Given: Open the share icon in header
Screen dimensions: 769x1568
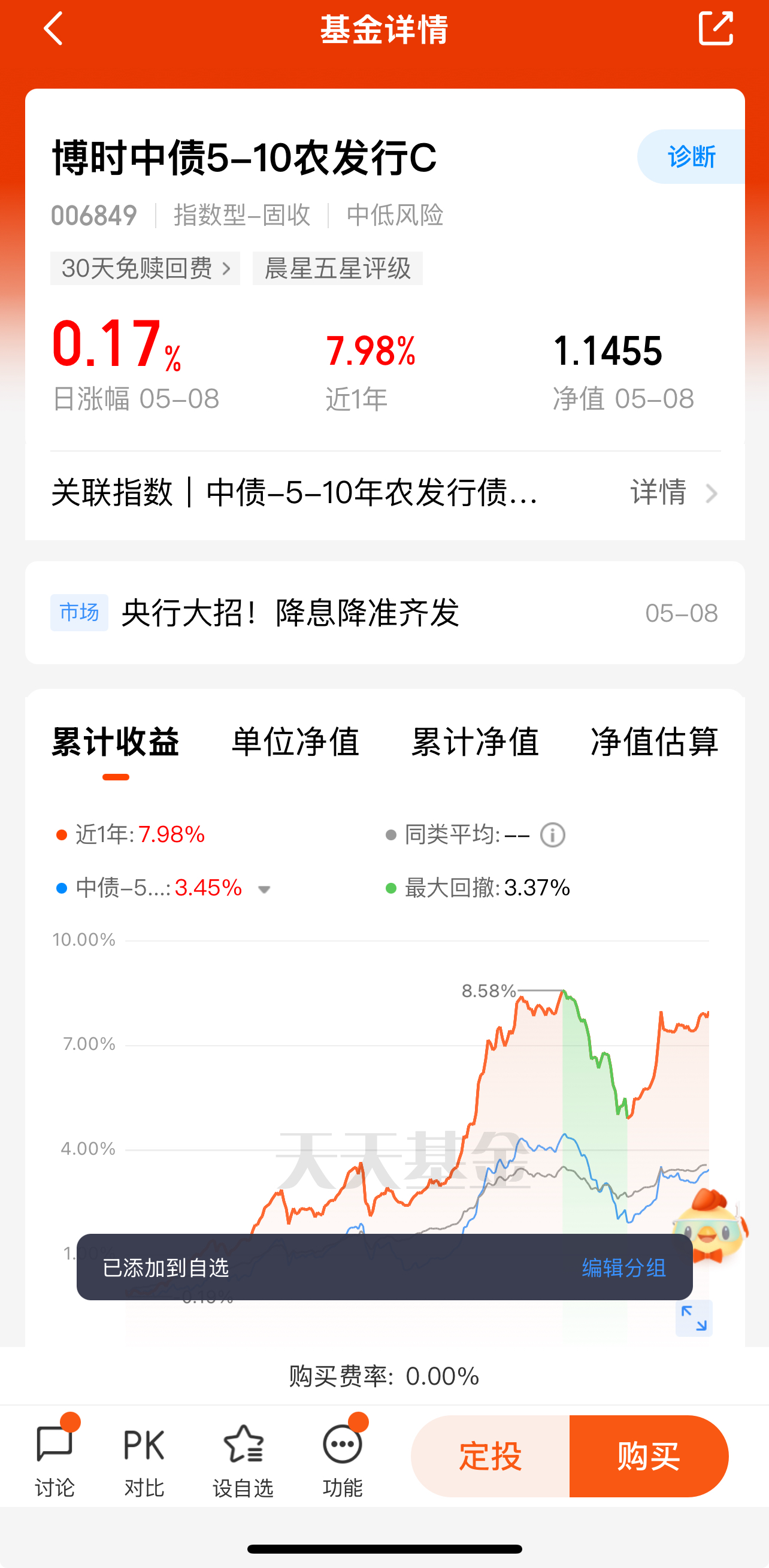Looking at the screenshot, I should click(716, 28).
